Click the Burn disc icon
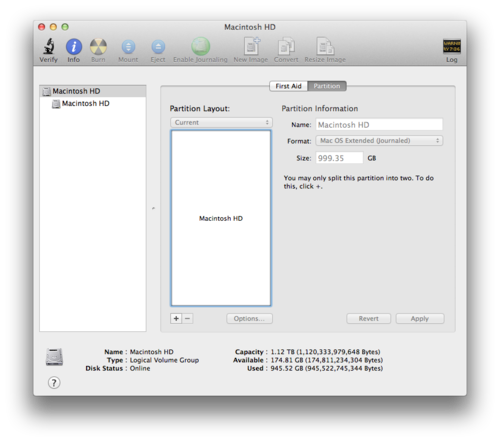This screenshot has width=500, height=442. point(98,47)
